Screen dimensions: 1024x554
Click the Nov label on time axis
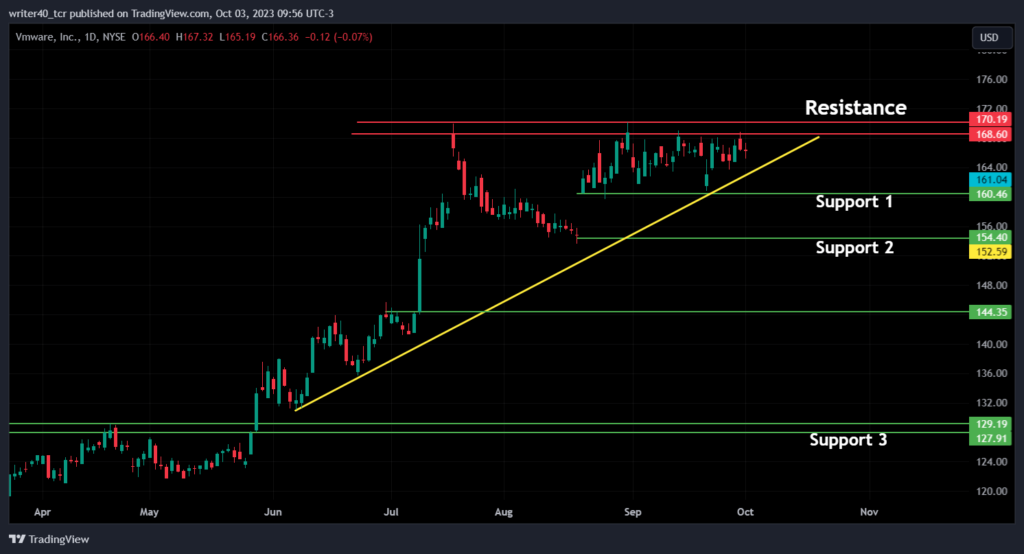(869, 512)
